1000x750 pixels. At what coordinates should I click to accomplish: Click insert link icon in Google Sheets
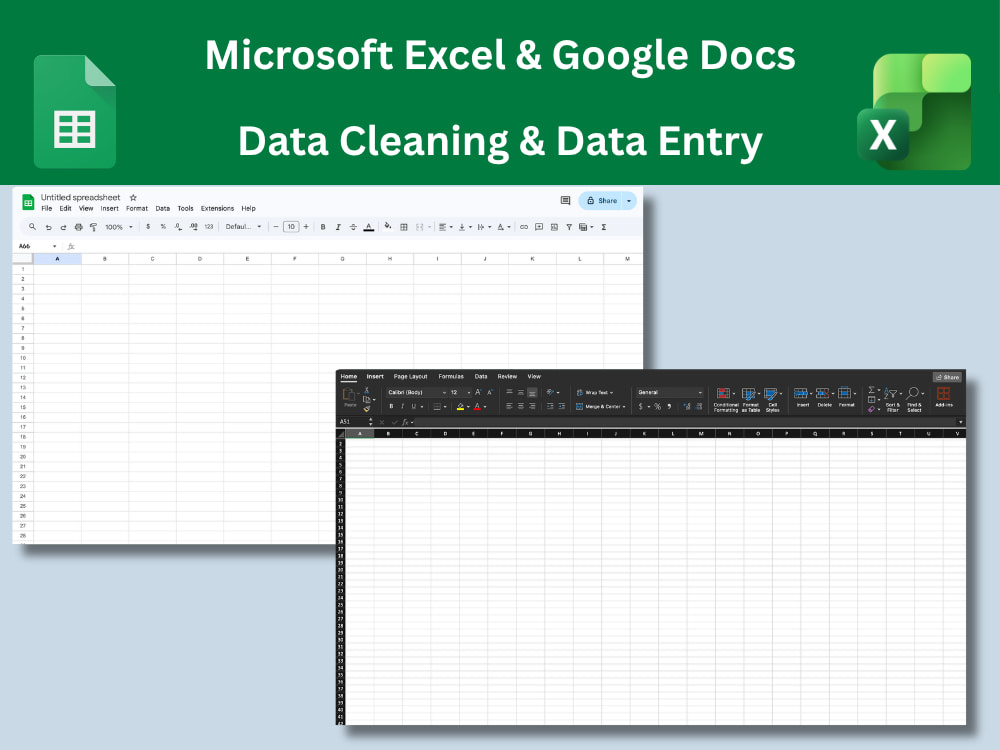click(524, 227)
